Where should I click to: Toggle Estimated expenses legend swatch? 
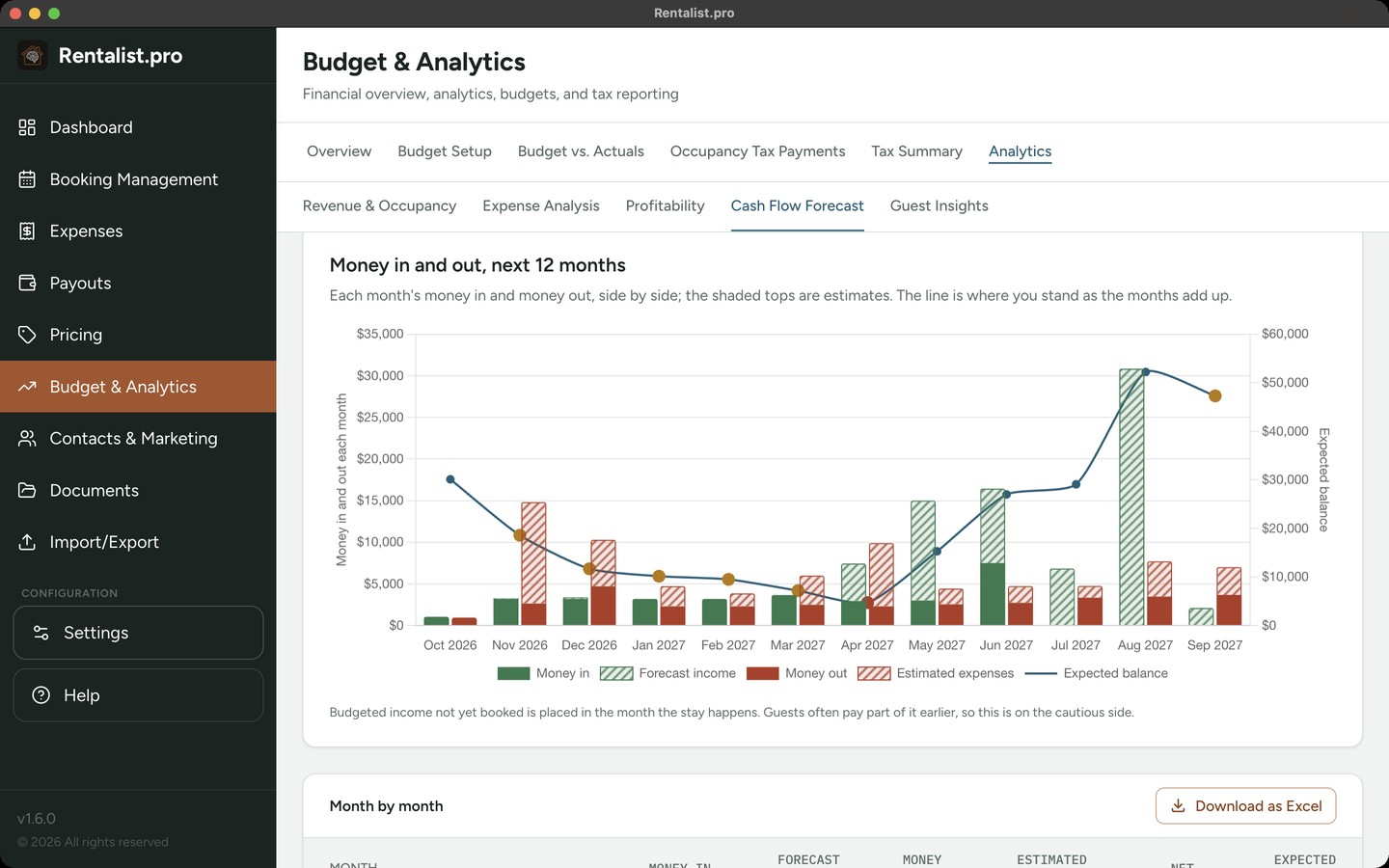(874, 673)
